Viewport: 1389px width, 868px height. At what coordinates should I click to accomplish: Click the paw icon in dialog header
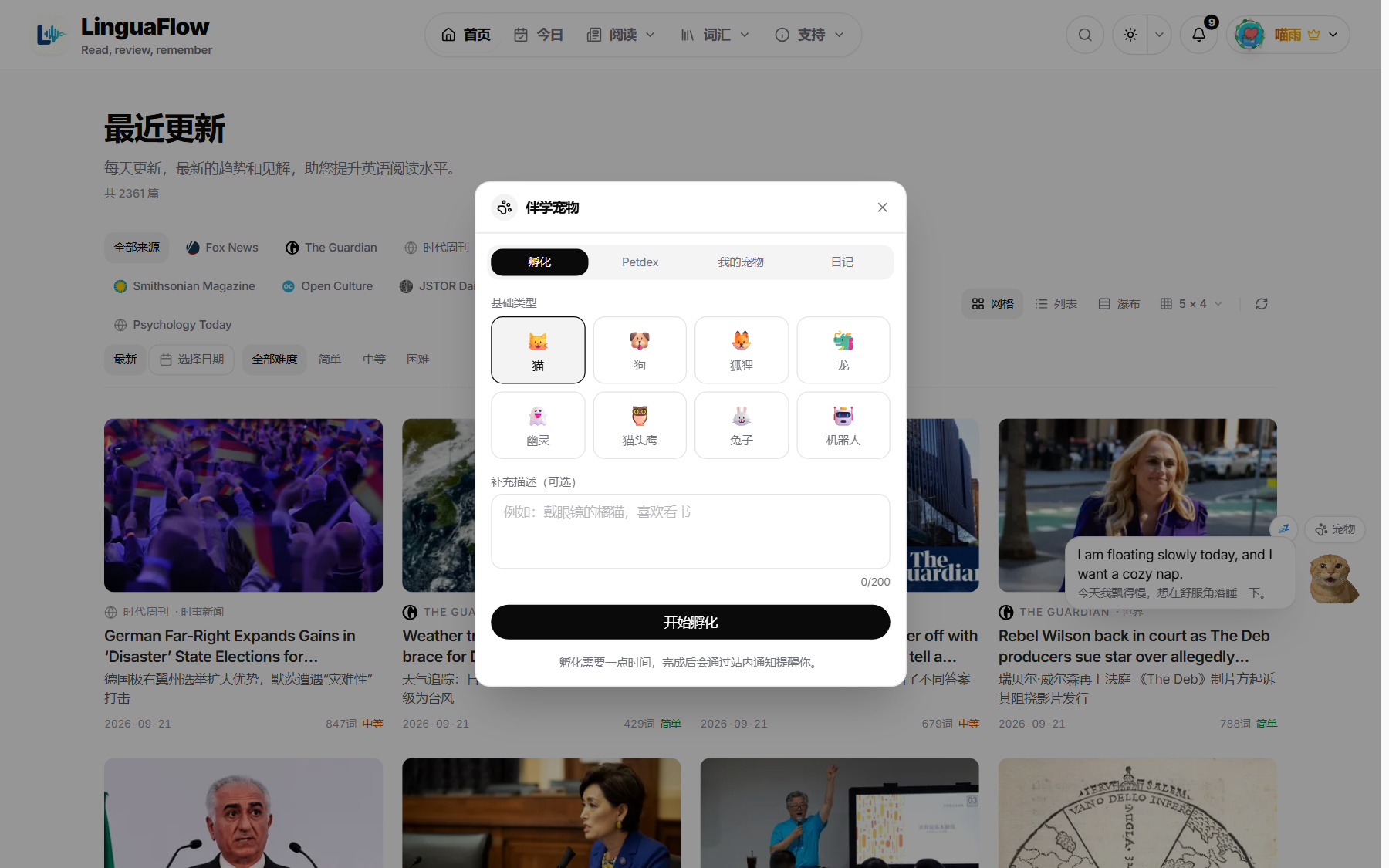(505, 208)
